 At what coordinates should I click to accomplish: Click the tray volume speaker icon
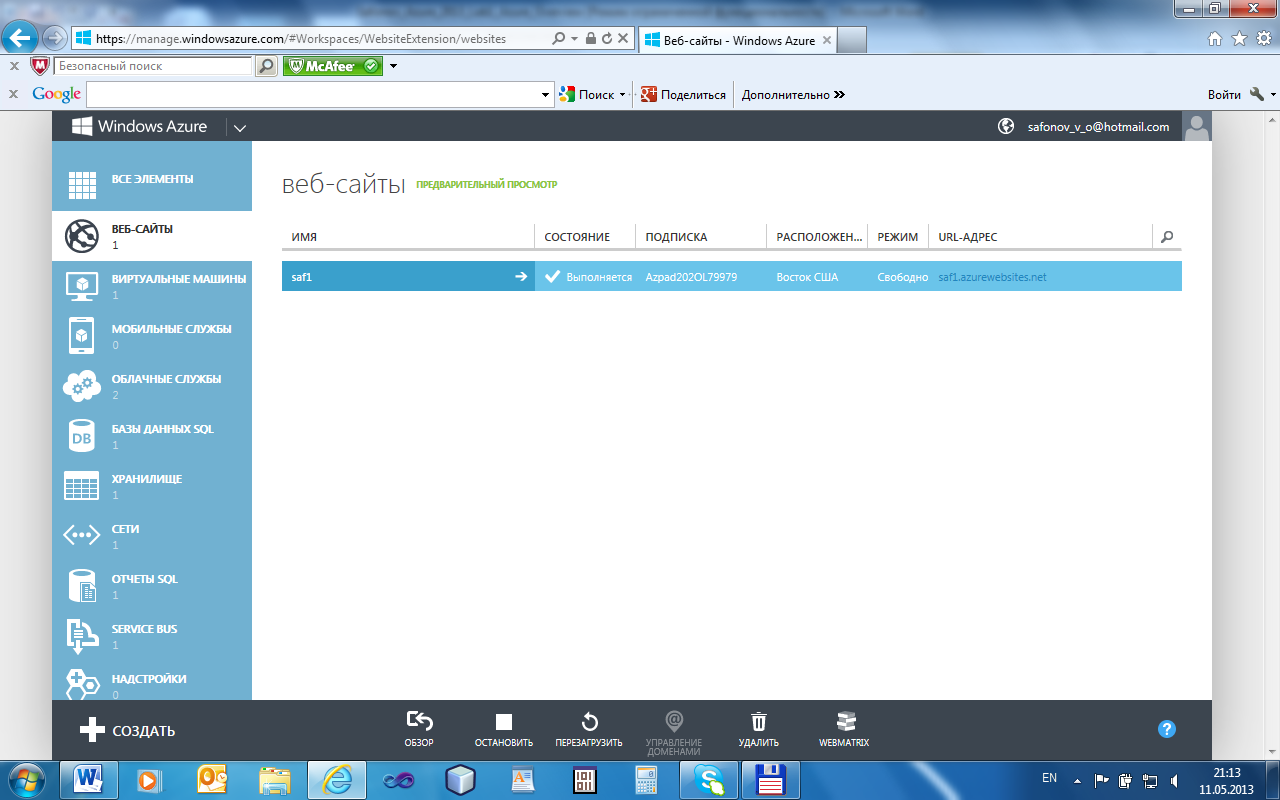[x=1175, y=780]
